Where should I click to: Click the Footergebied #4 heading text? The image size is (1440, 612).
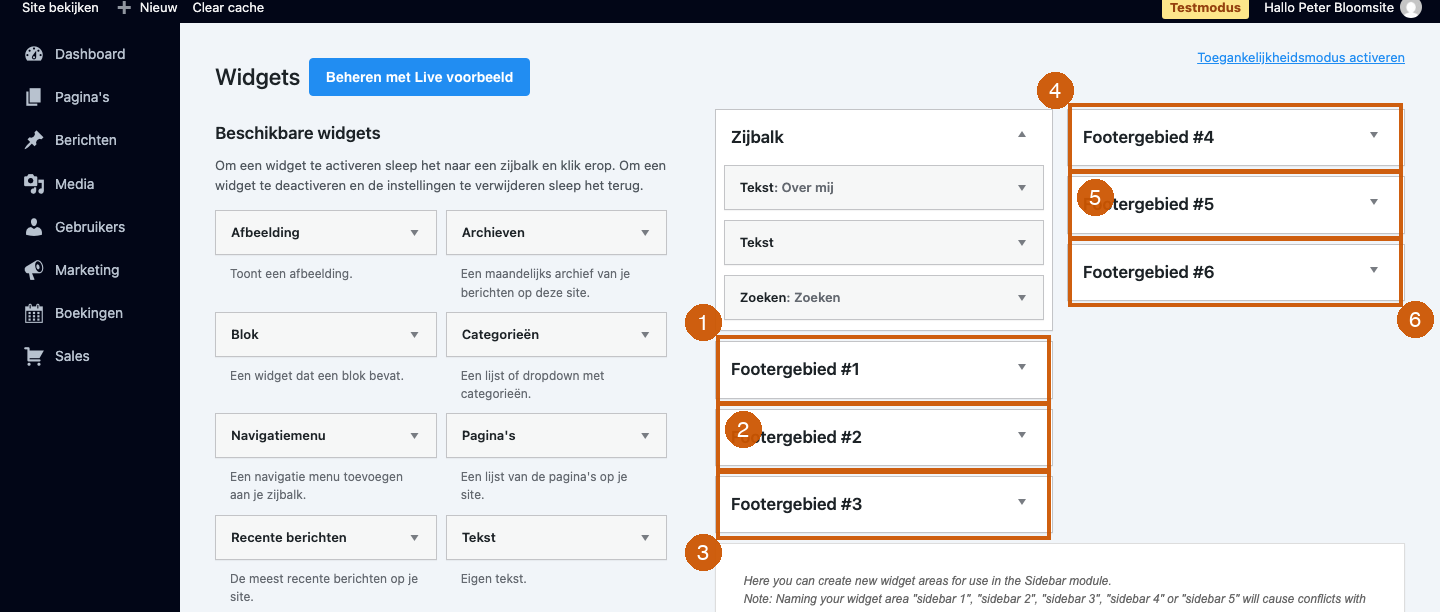click(x=1148, y=137)
